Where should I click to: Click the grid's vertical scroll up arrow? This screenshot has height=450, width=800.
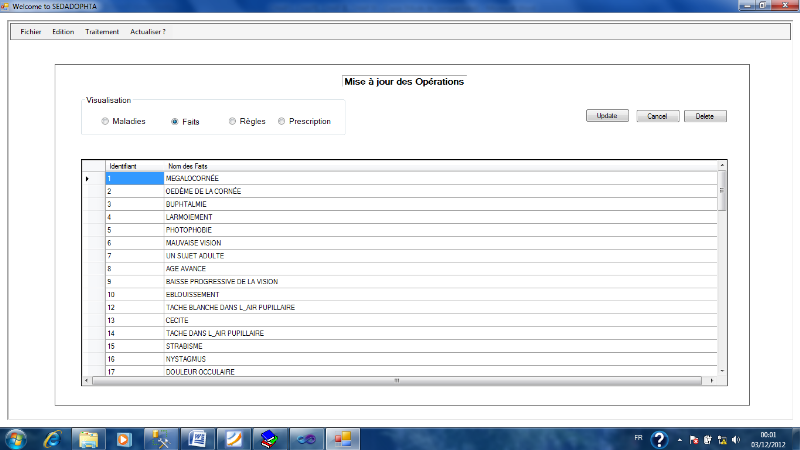722,165
